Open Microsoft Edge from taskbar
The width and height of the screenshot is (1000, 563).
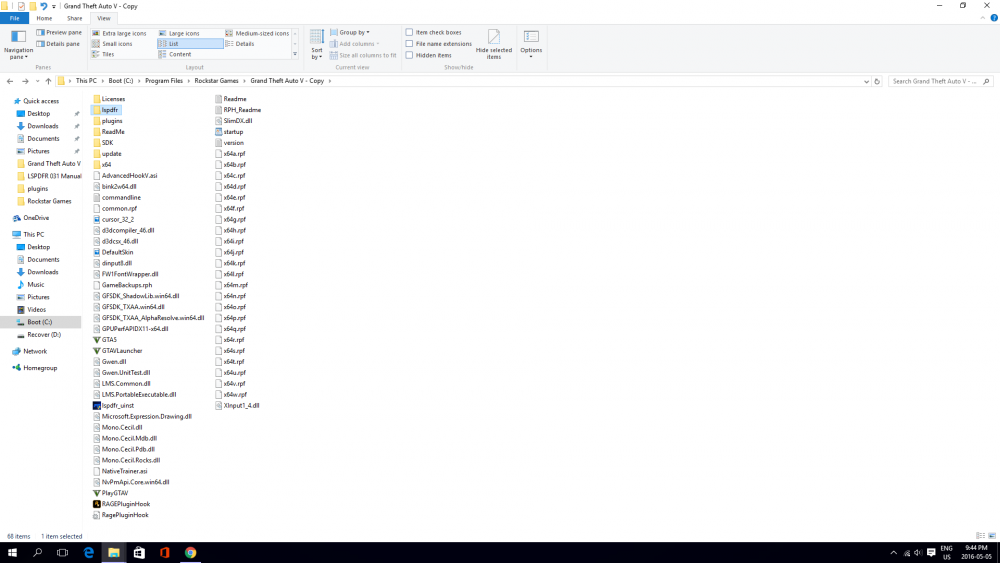tap(88, 553)
